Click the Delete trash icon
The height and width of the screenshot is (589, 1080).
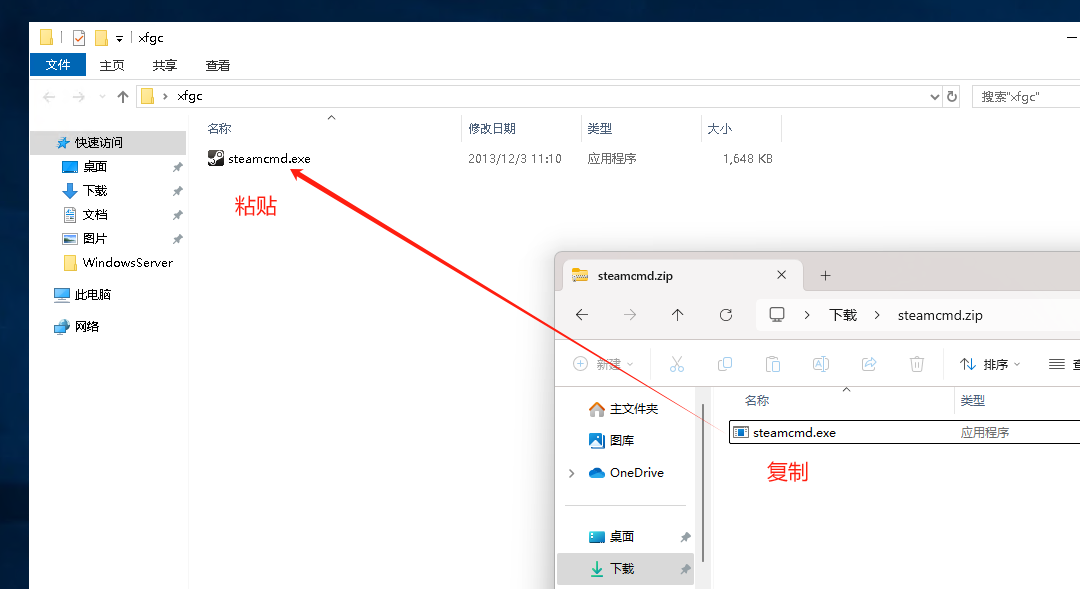[917, 364]
